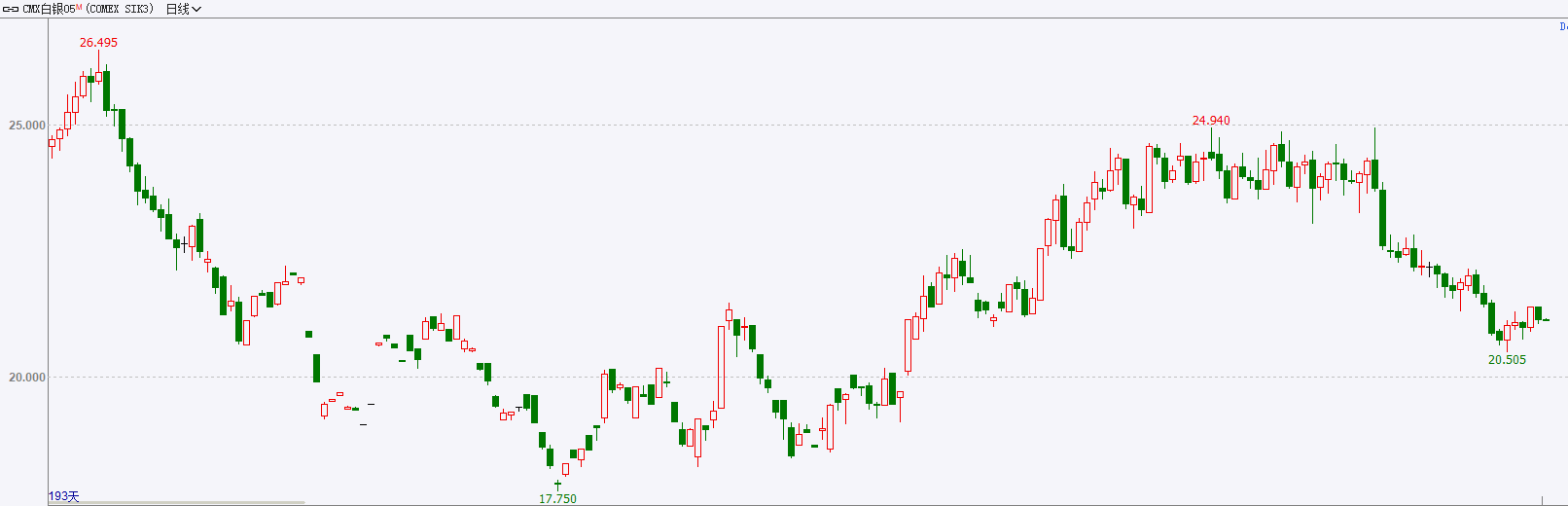This screenshot has height=506, width=1568.
Task: Click the horizontal scrollbar under the chart
Action: click(x=177, y=503)
